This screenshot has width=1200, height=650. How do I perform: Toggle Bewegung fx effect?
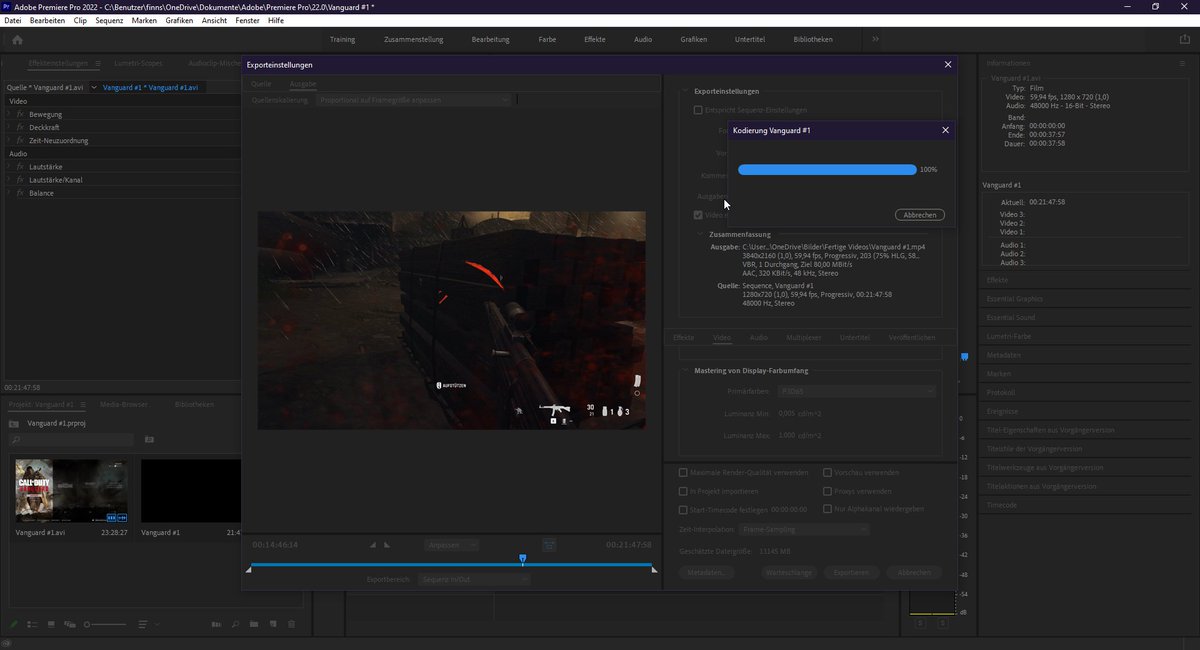click(20, 115)
